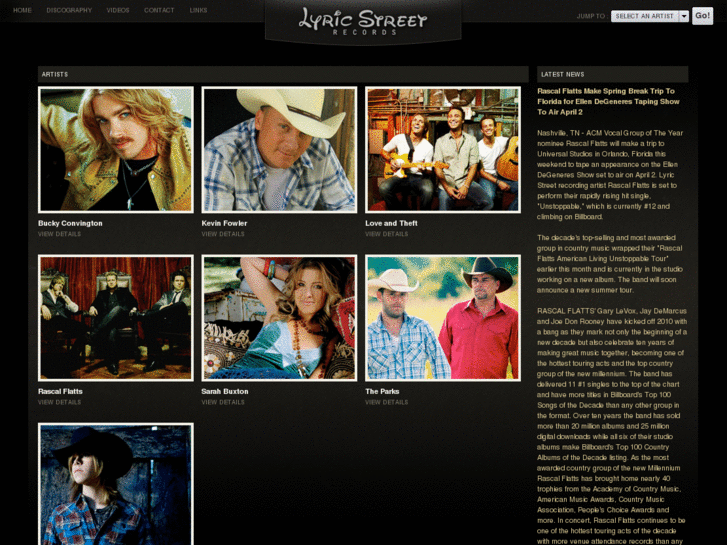Click the Bucky Covington name link

tap(70, 223)
